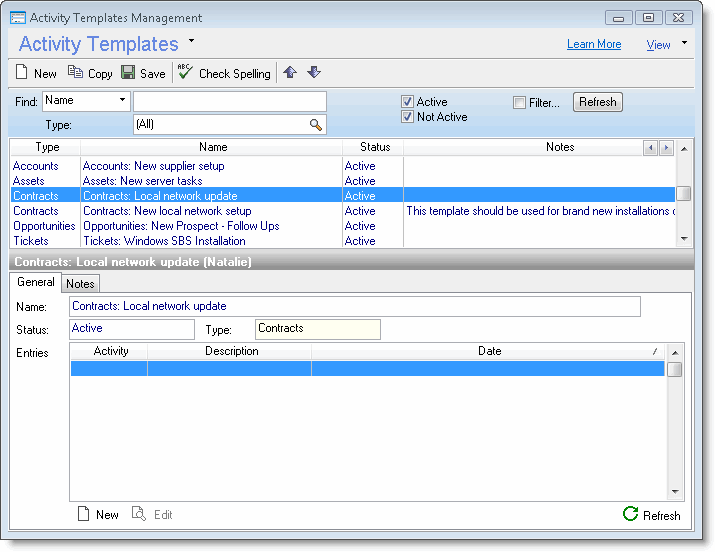Toggle the Not Active checkbox
This screenshot has height=552, width=715.
click(407, 117)
